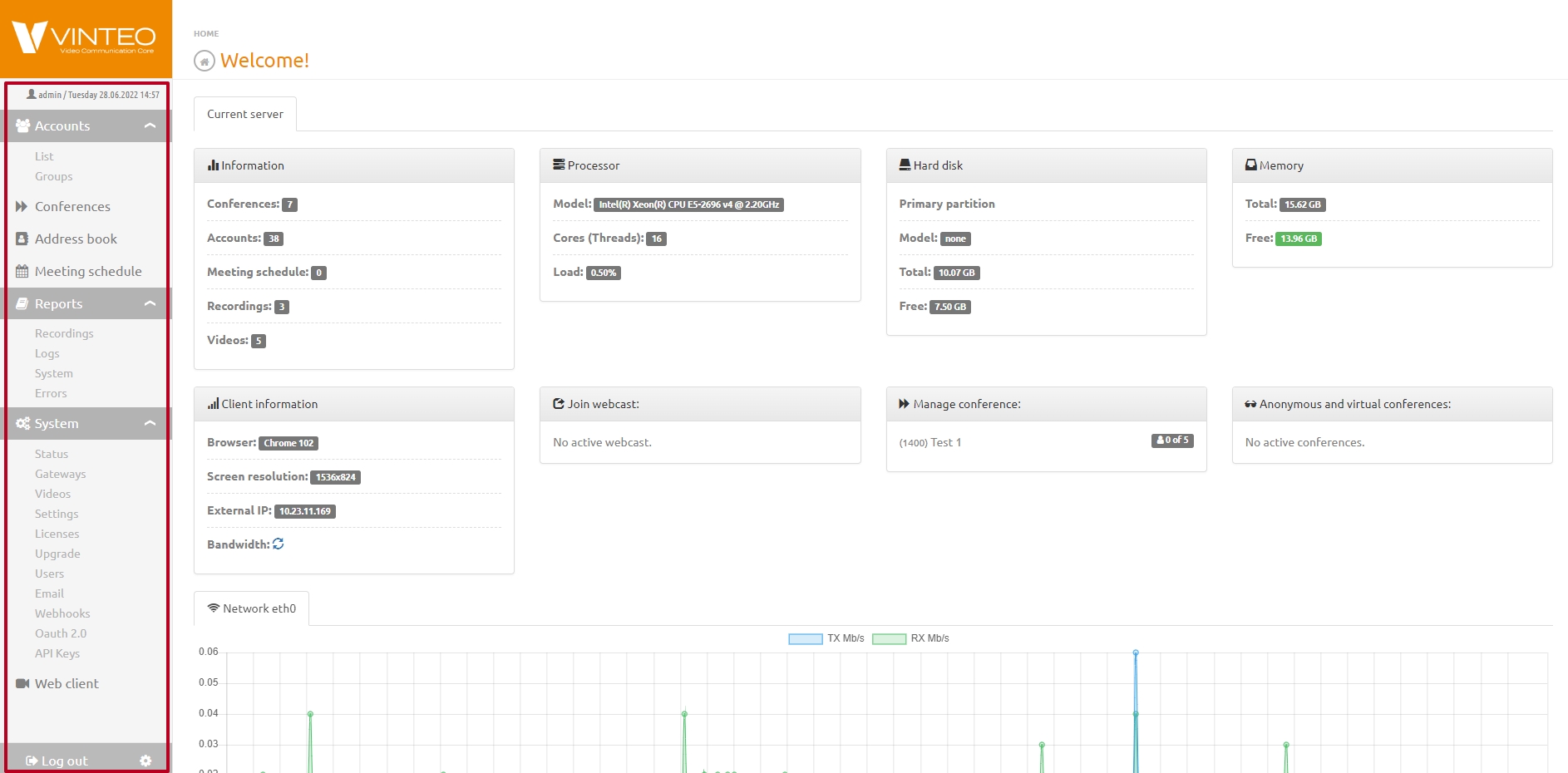
Task: Select the Network eth0 tab
Action: pos(251,608)
